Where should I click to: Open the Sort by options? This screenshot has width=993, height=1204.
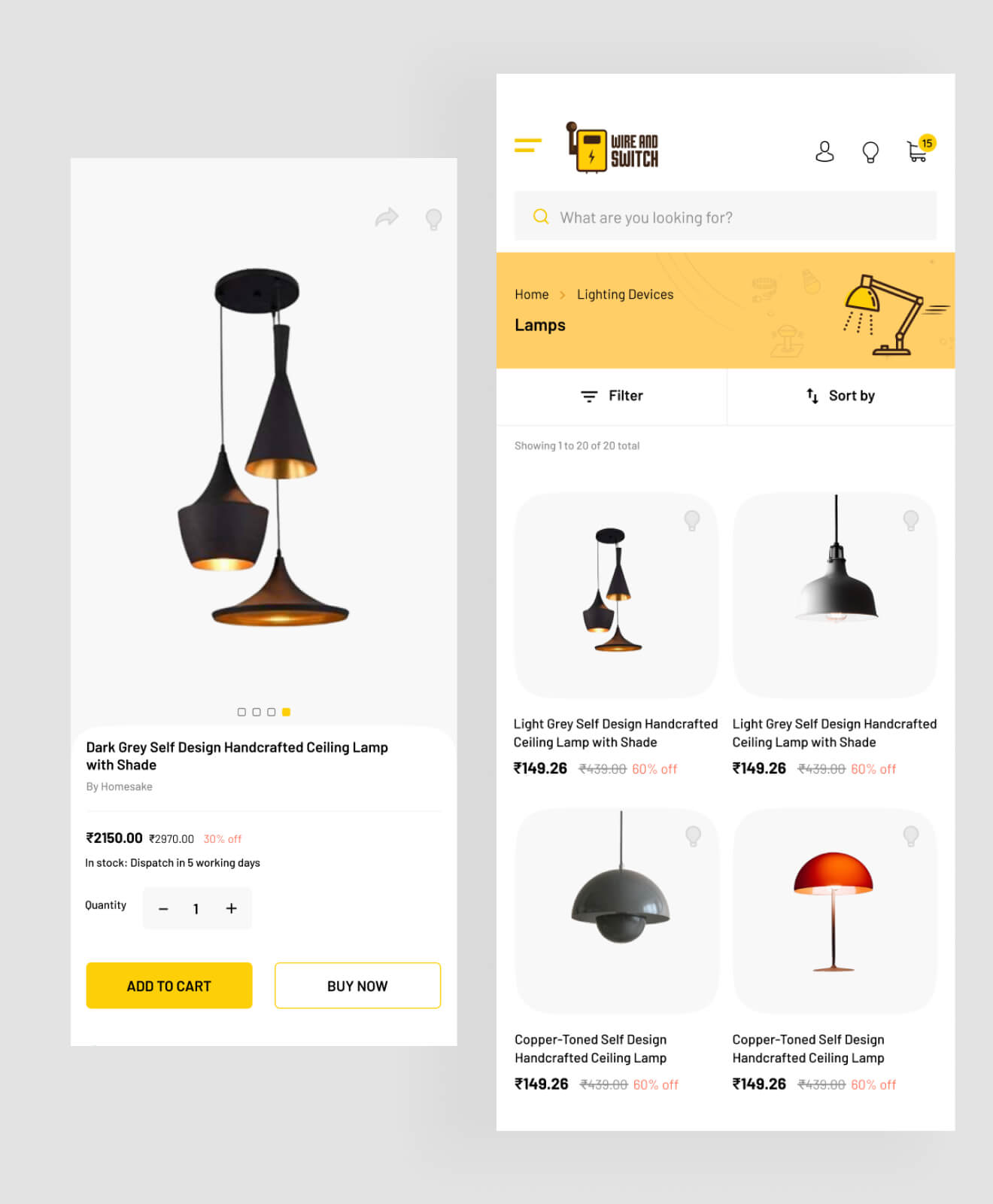pos(840,396)
